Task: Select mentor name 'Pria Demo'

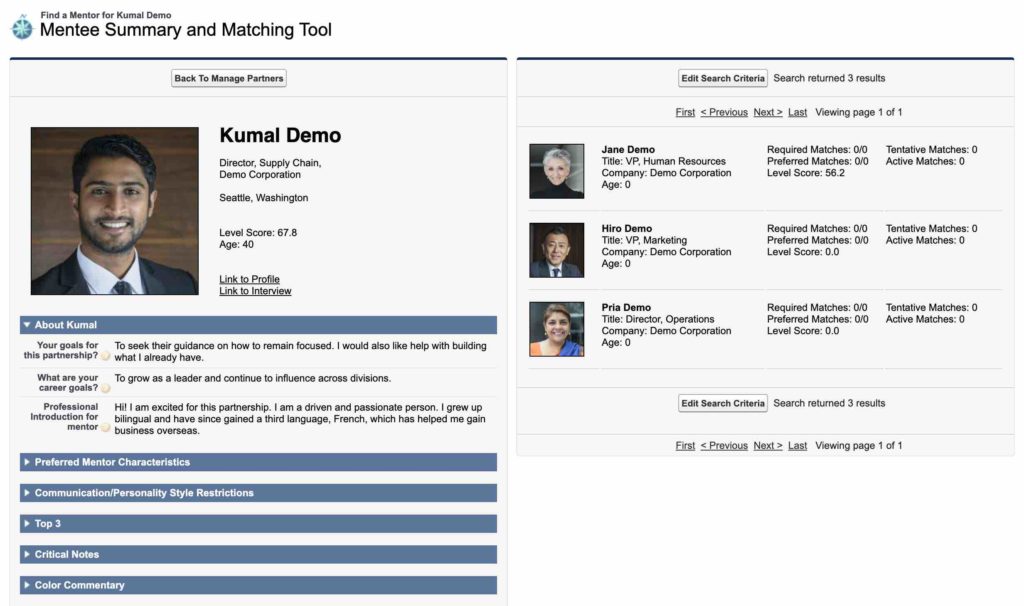Action: coord(626,308)
